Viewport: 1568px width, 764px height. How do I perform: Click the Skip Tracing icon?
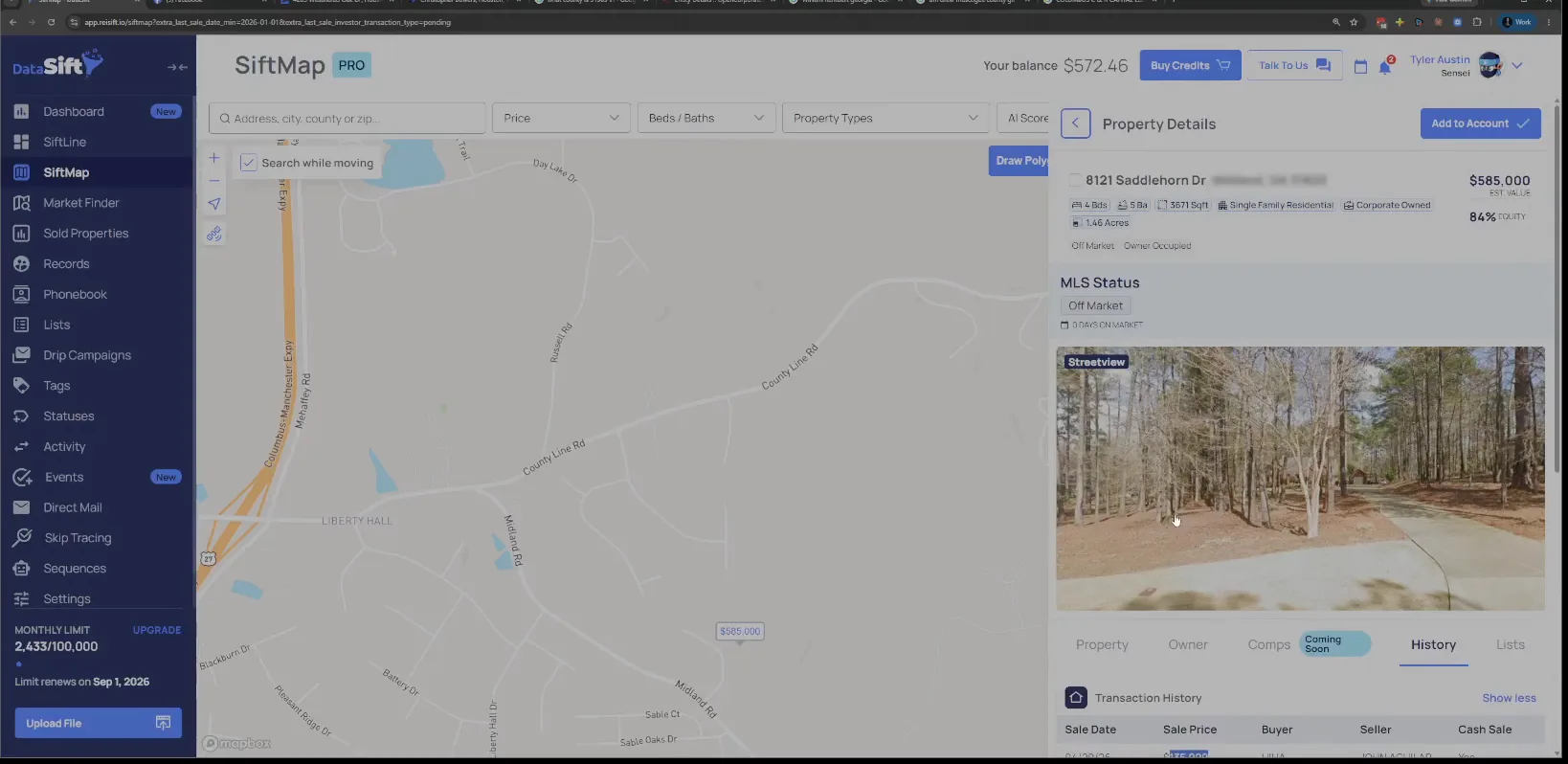pyautogui.click(x=22, y=538)
